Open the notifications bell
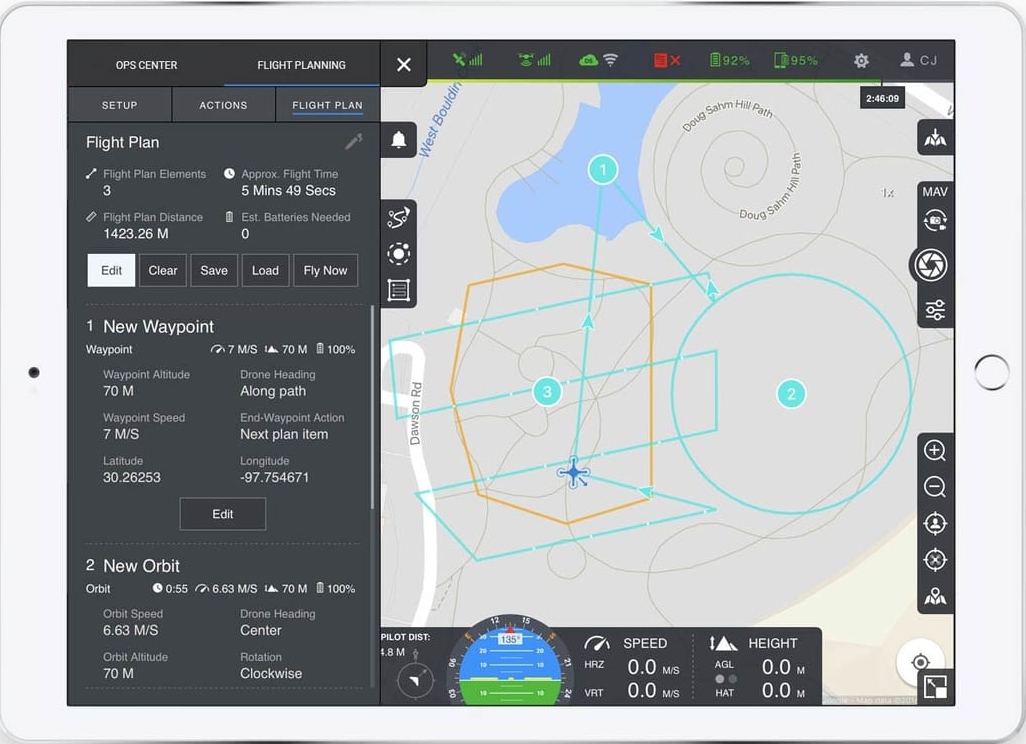Image resolution: width=1026 pixels, height=744 pixels. 399,140
